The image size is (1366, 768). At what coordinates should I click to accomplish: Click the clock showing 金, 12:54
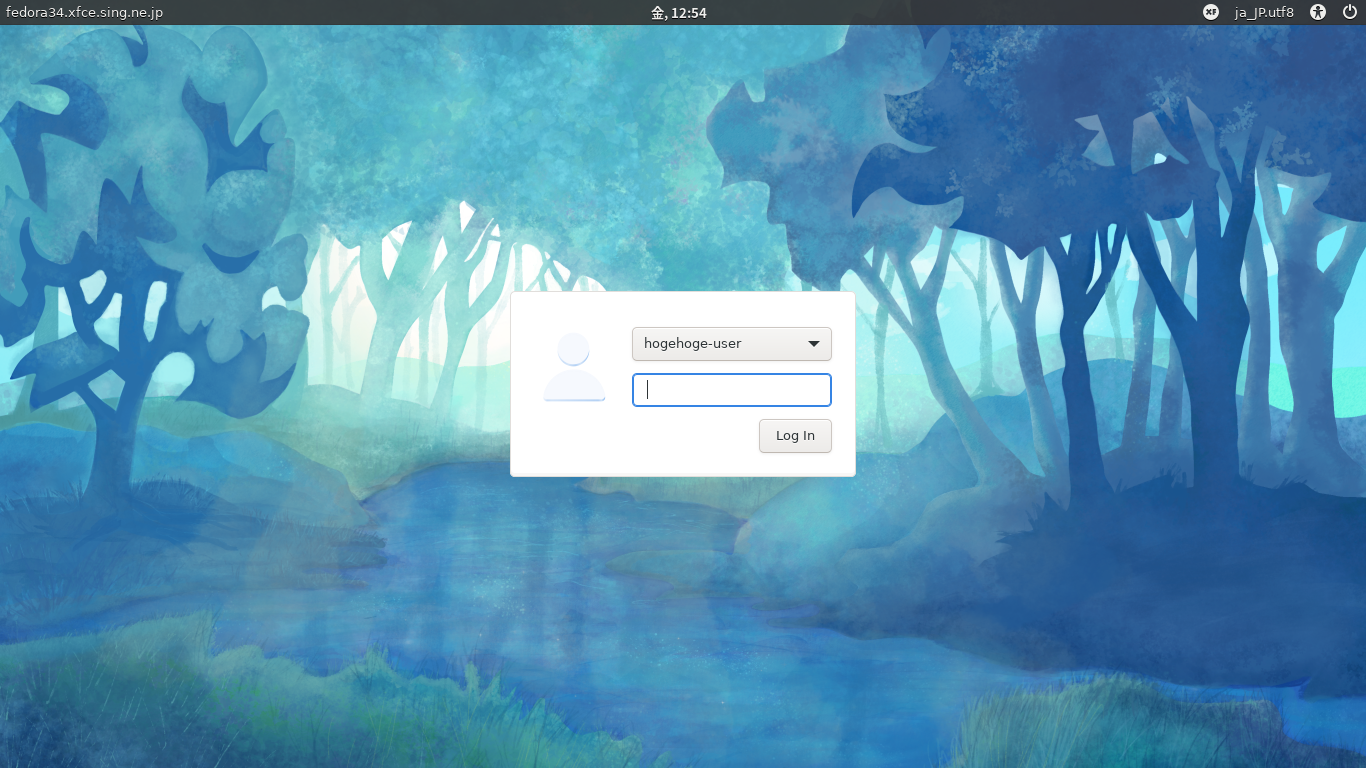point(679,12)
